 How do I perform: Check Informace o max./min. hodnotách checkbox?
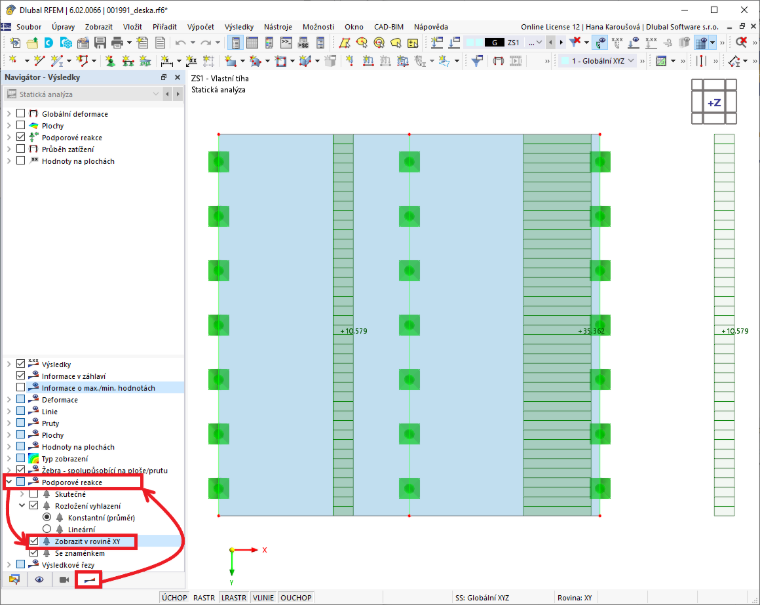coord(20,388)
